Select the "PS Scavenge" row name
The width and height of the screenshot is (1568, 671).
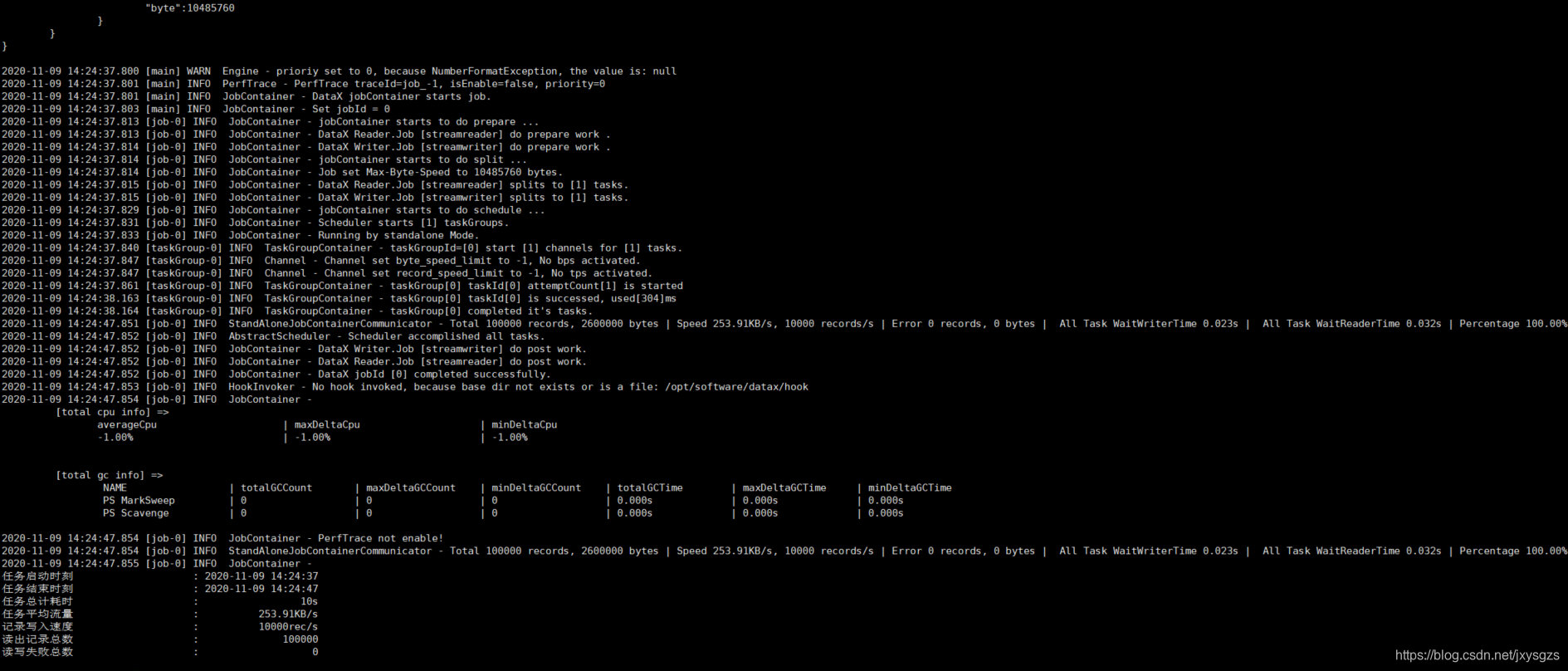(136, 513)
